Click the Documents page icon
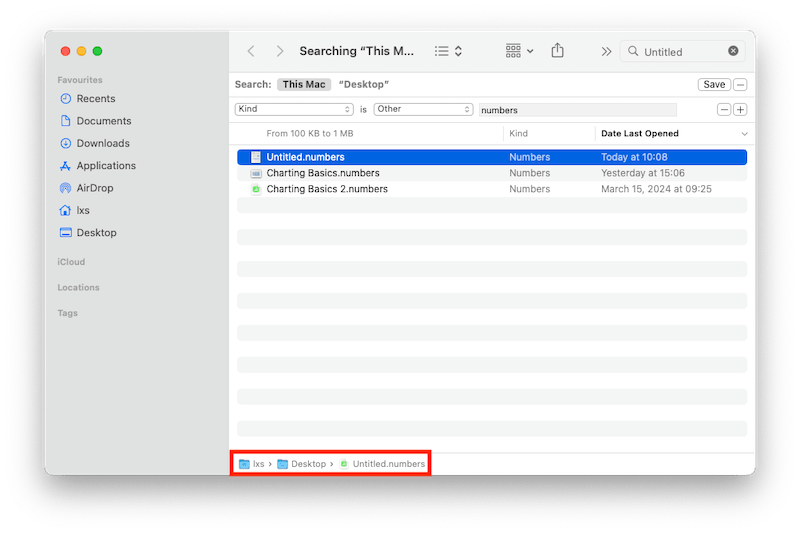 pos(65,121)
